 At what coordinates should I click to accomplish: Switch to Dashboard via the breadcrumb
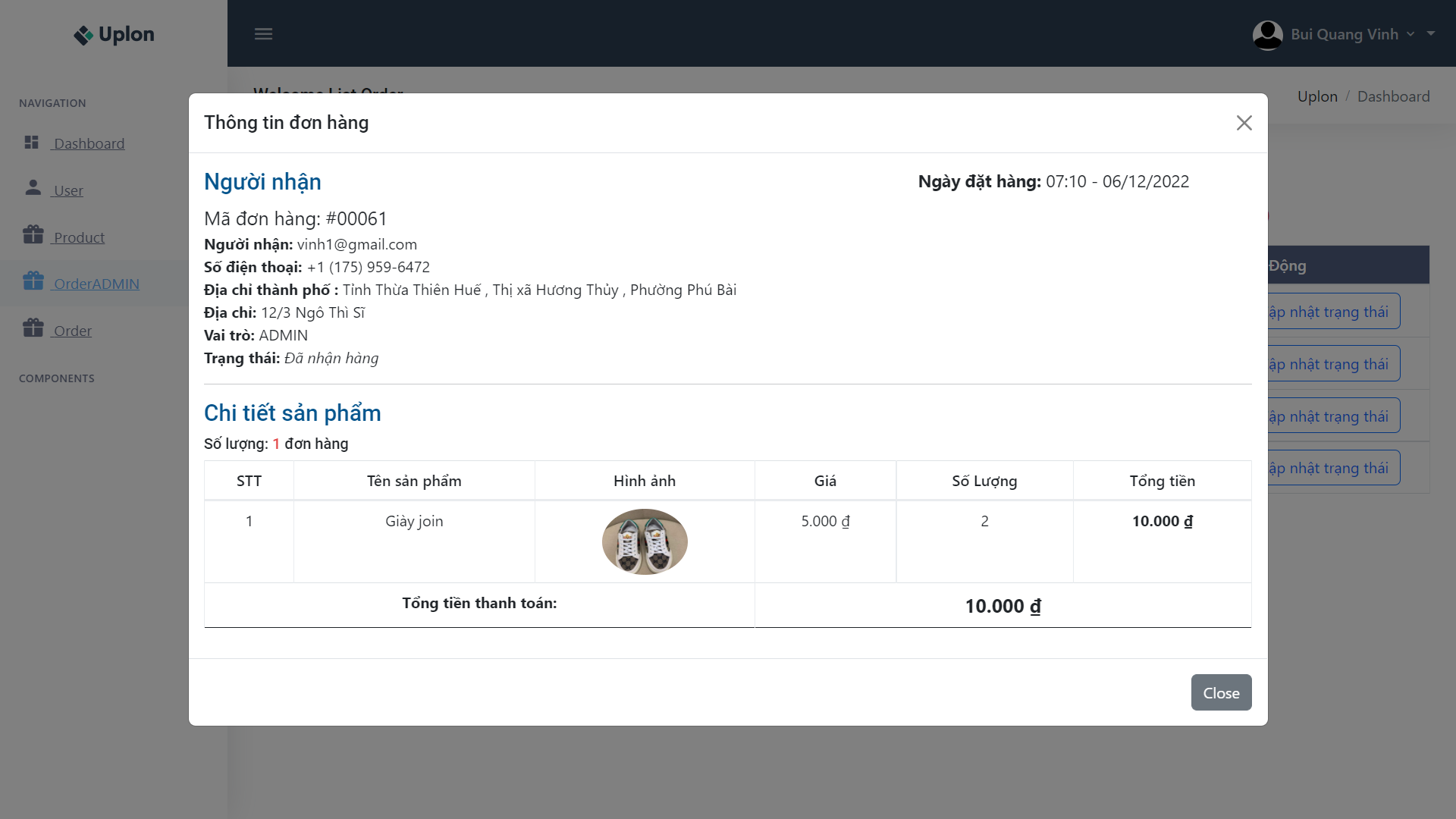(1393, 96)
